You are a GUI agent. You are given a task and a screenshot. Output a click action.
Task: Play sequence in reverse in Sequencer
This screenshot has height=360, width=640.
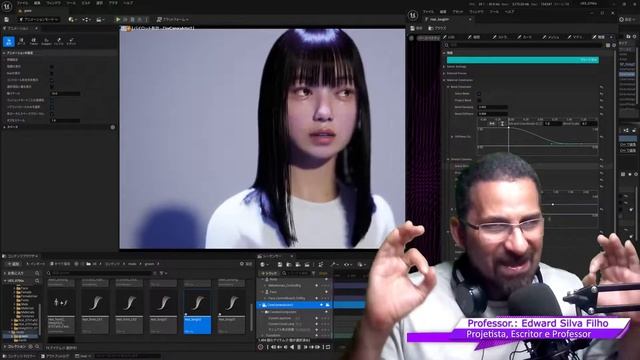tap(292, 347)
